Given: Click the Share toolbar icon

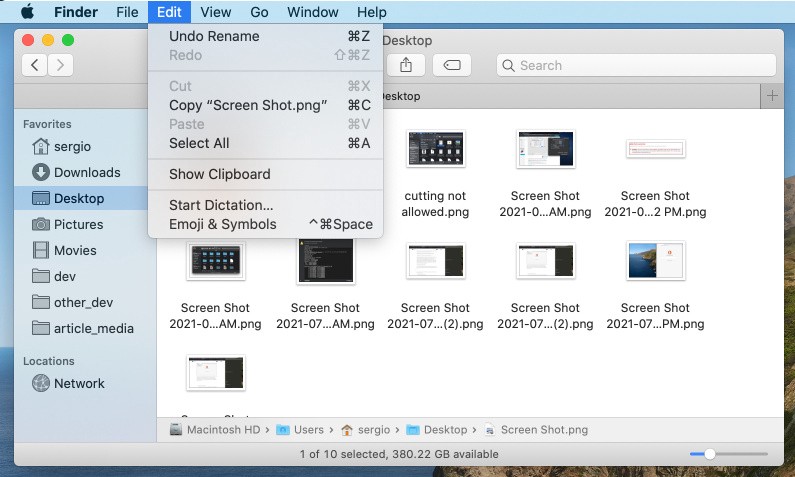Looking at the screenshot, I should point(406,65).
